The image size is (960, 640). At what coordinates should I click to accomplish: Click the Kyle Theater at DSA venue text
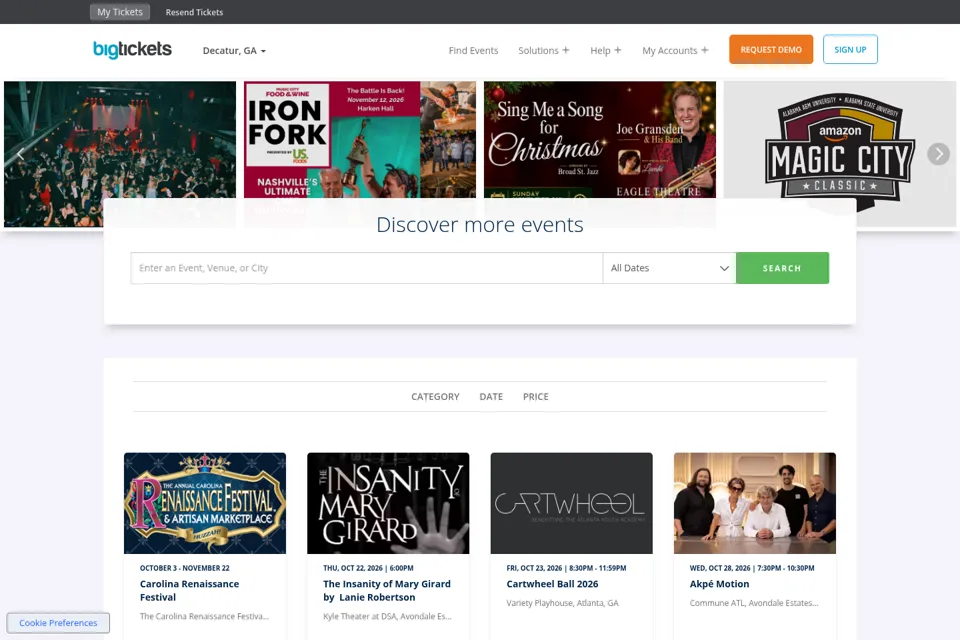[x=387, y=617]
